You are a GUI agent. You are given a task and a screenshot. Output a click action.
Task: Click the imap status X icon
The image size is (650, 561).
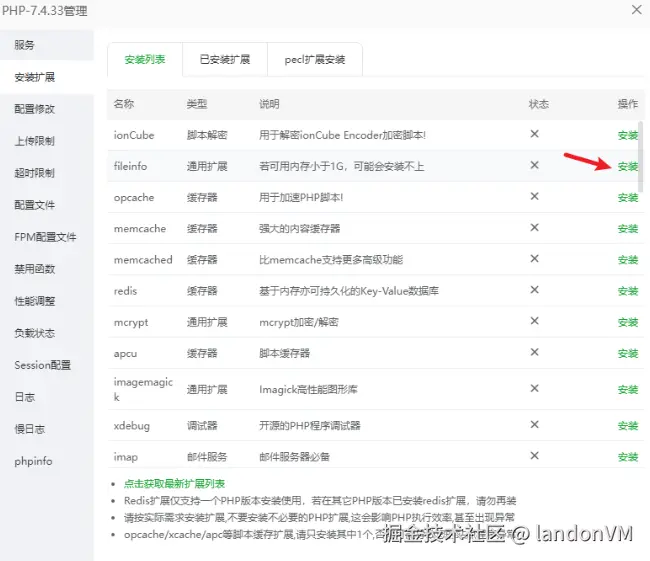pyautogui.click(x=535, y=456)
